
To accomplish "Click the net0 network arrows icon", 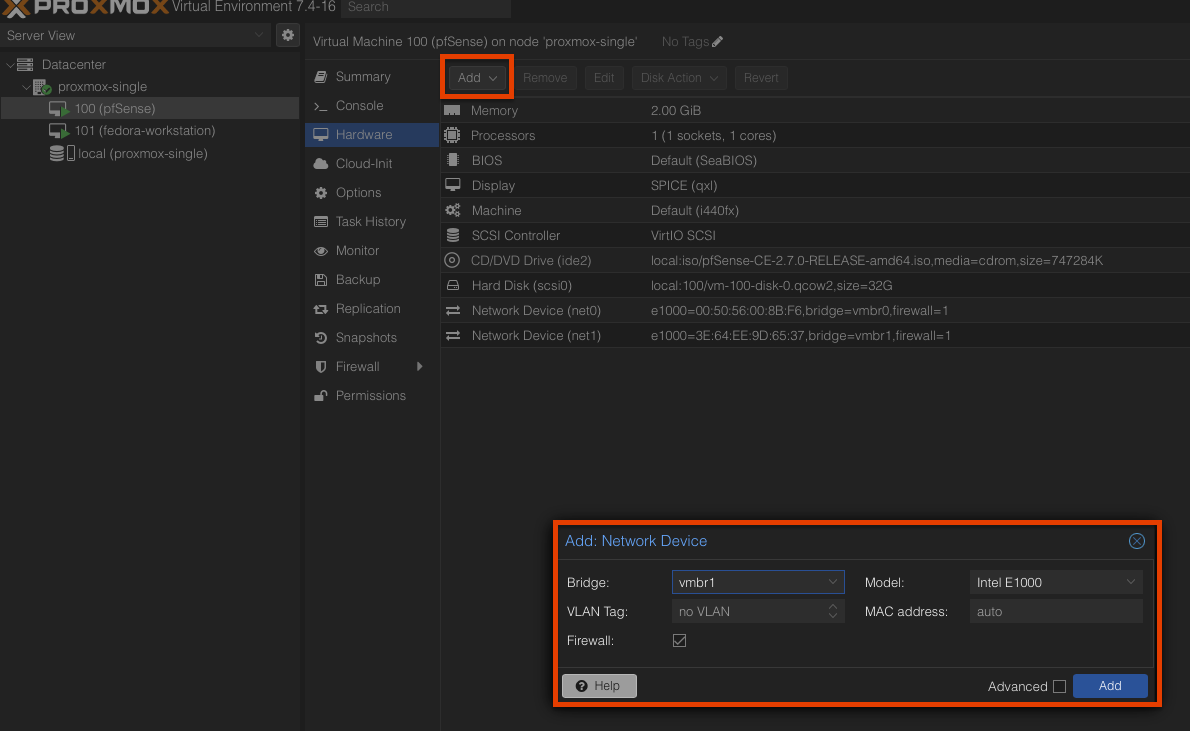I will pos(453,310).
